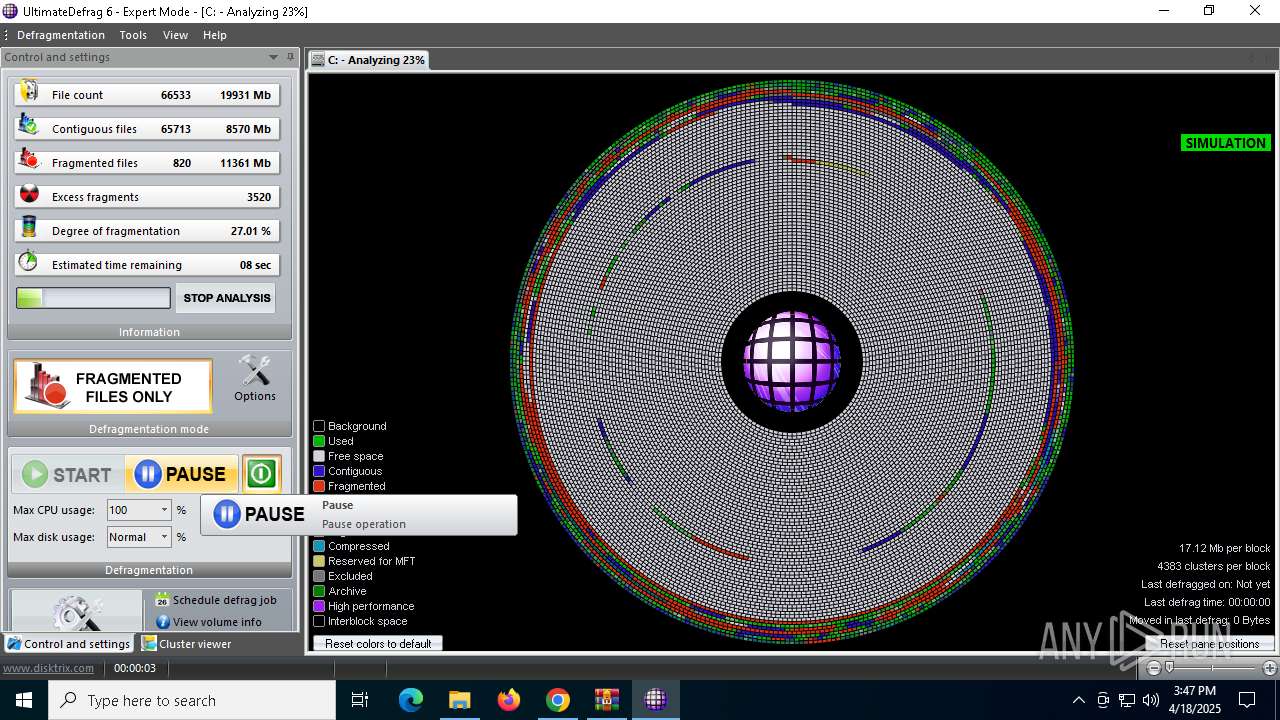Click the Compressed color swatch

319,546
